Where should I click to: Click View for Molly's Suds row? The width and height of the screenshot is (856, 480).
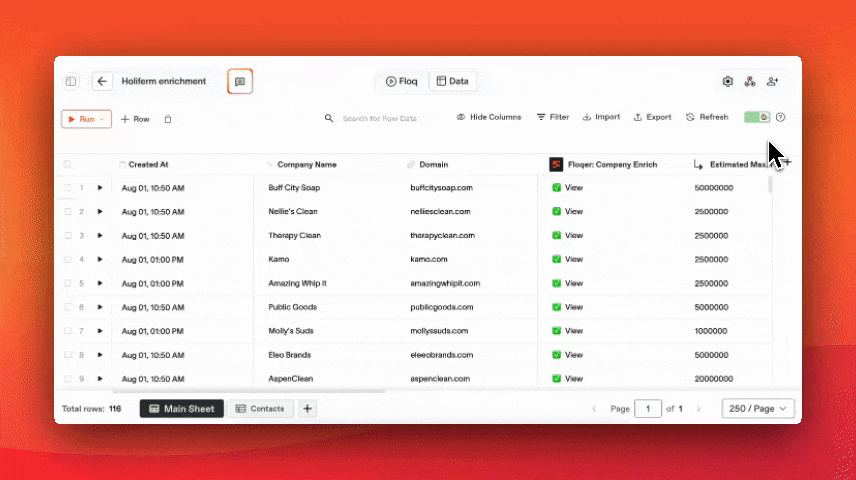click(574, 331)
